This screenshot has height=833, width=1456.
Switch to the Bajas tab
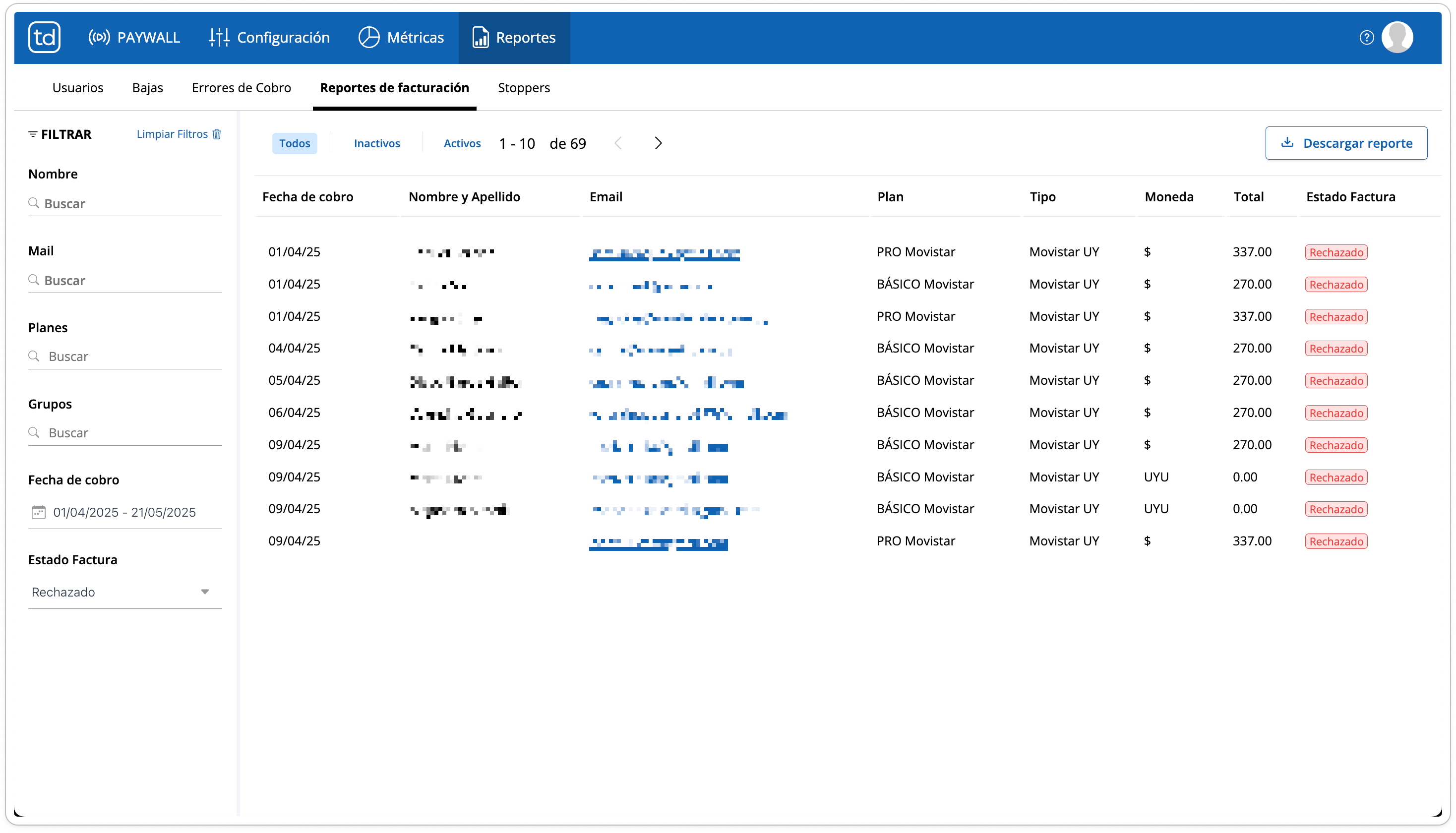tap(148, 88)
